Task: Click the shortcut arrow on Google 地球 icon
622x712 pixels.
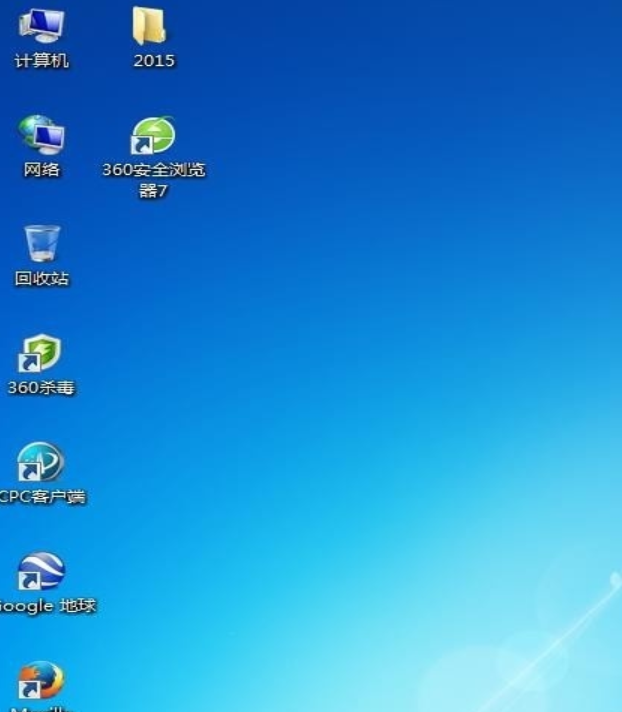Action: [x=28, y=582]
